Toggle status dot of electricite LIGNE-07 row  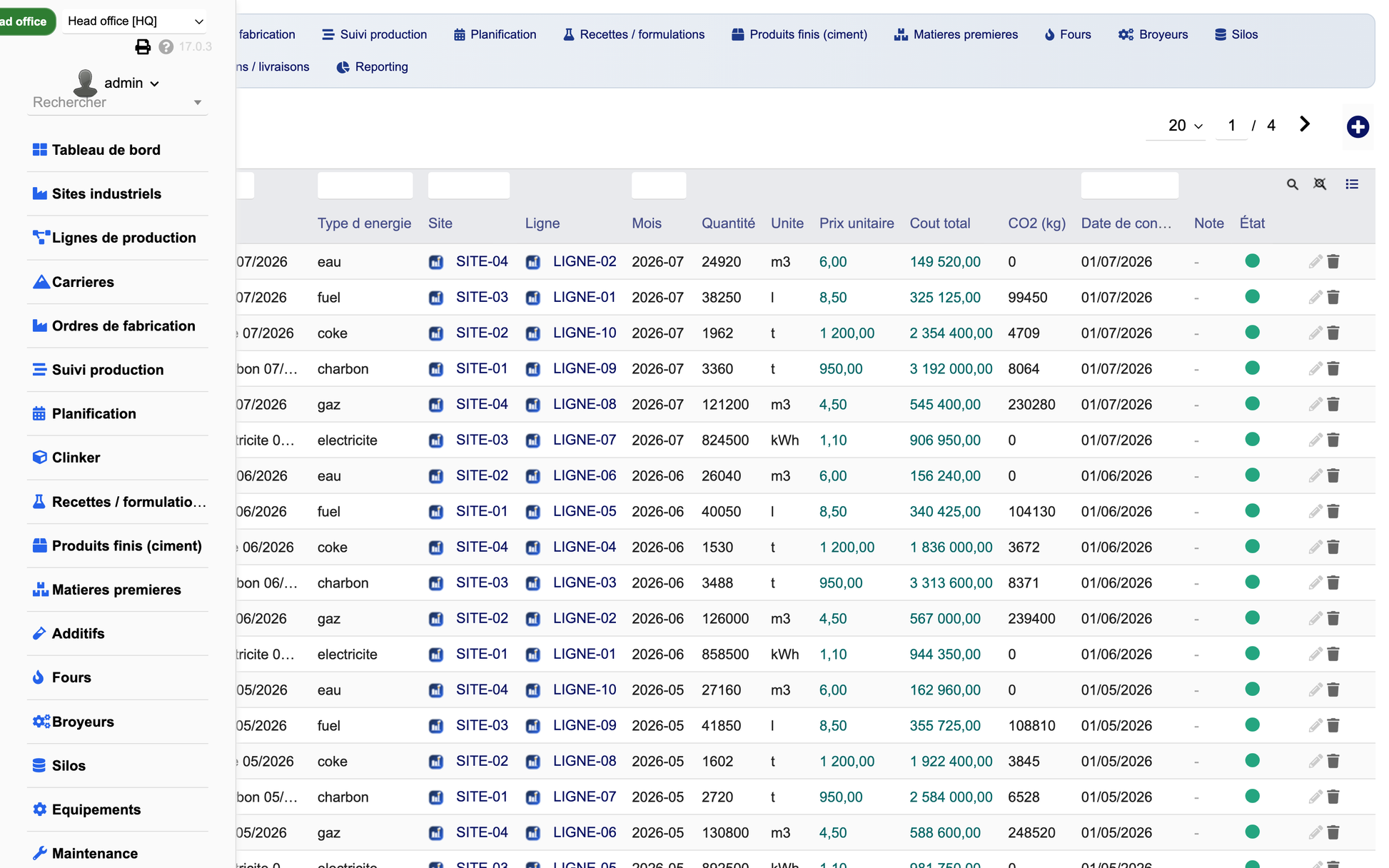pyautogui.click(x=1252, y=440)
